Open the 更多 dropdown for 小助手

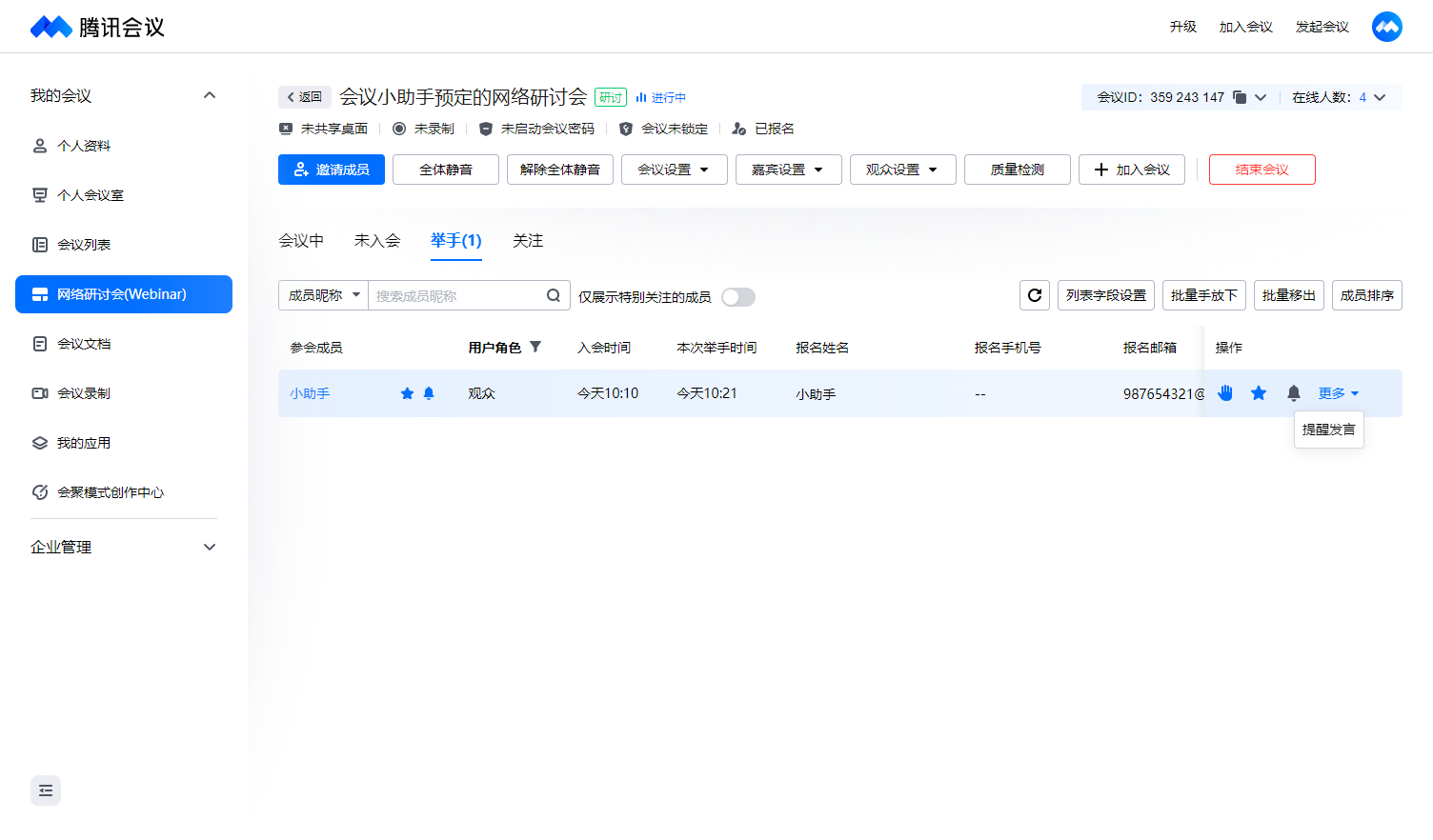[x=1338, y=393]
